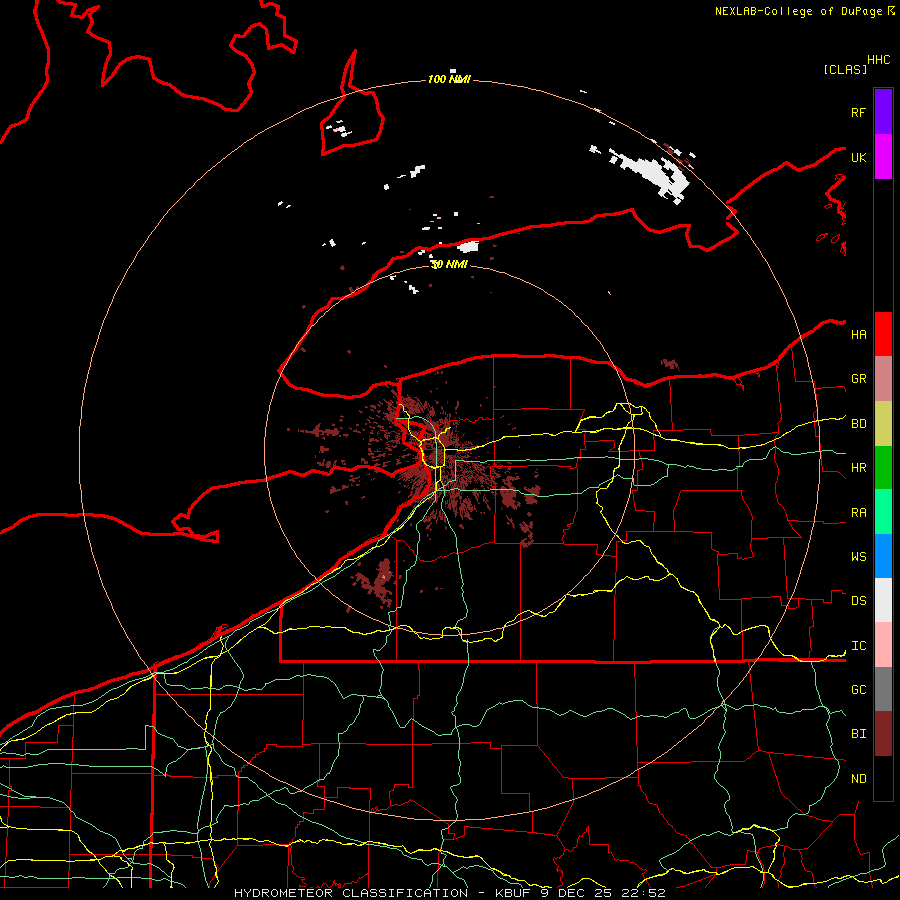Image resolution: width=900 pixels, height=900 pixels.
Task: Click the UK magenta legend color swatch
Action: pos(883,157)
